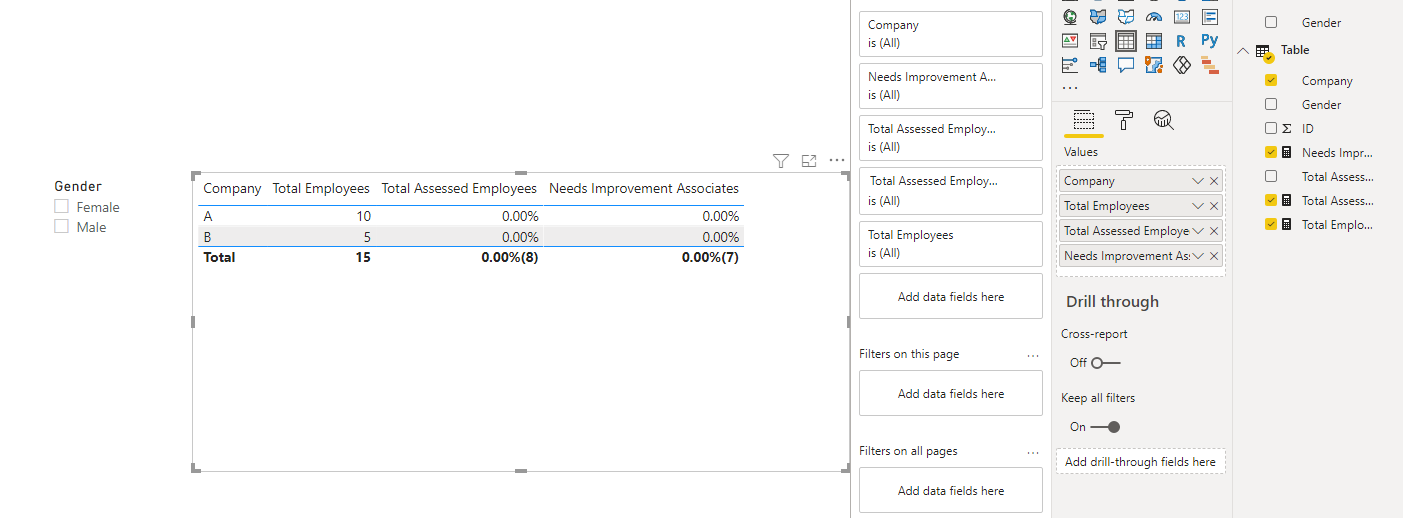Switch to the Analytics magnifier tab

[1163, 121]
